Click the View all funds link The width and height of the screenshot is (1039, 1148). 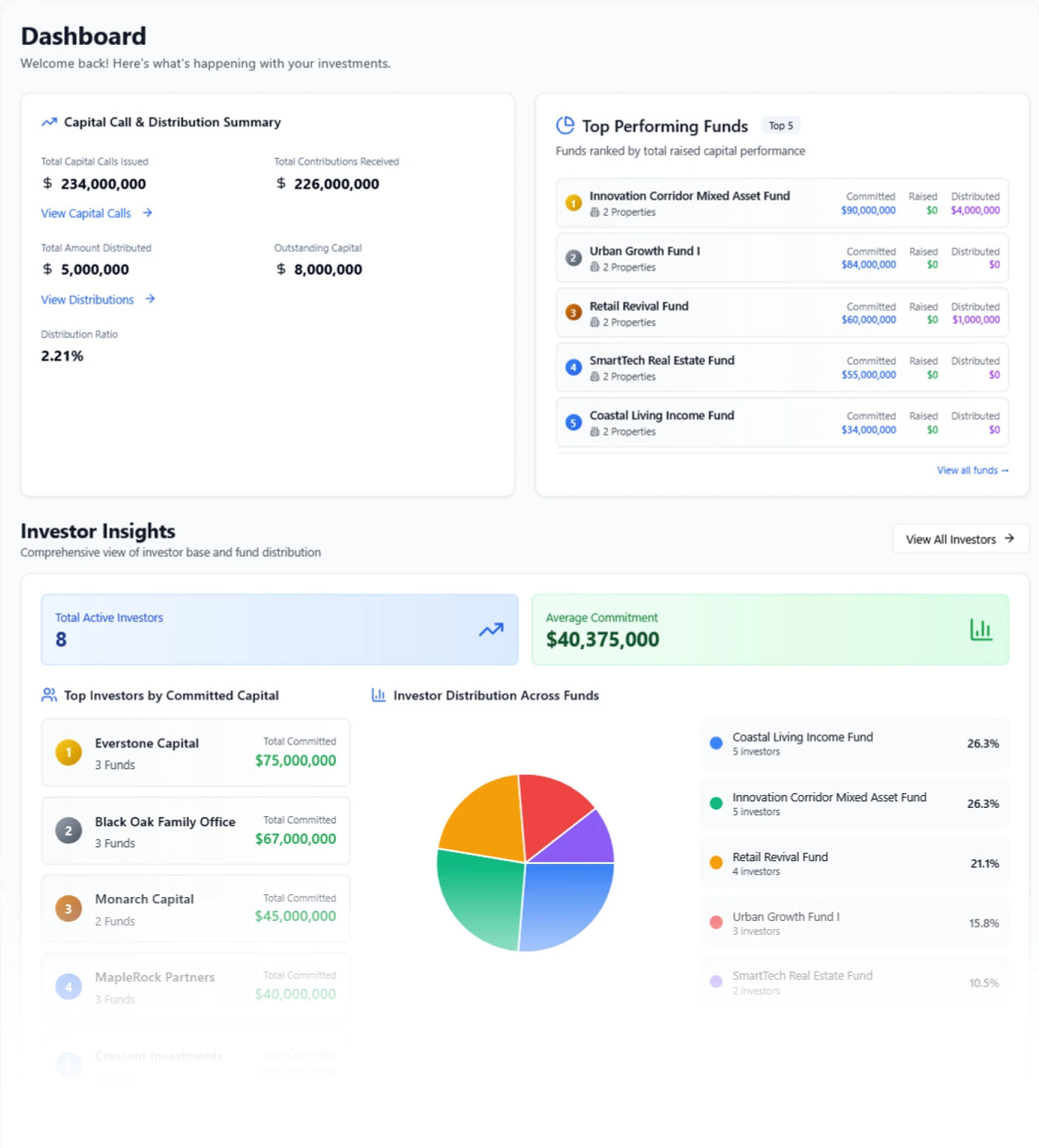[972, 470]
